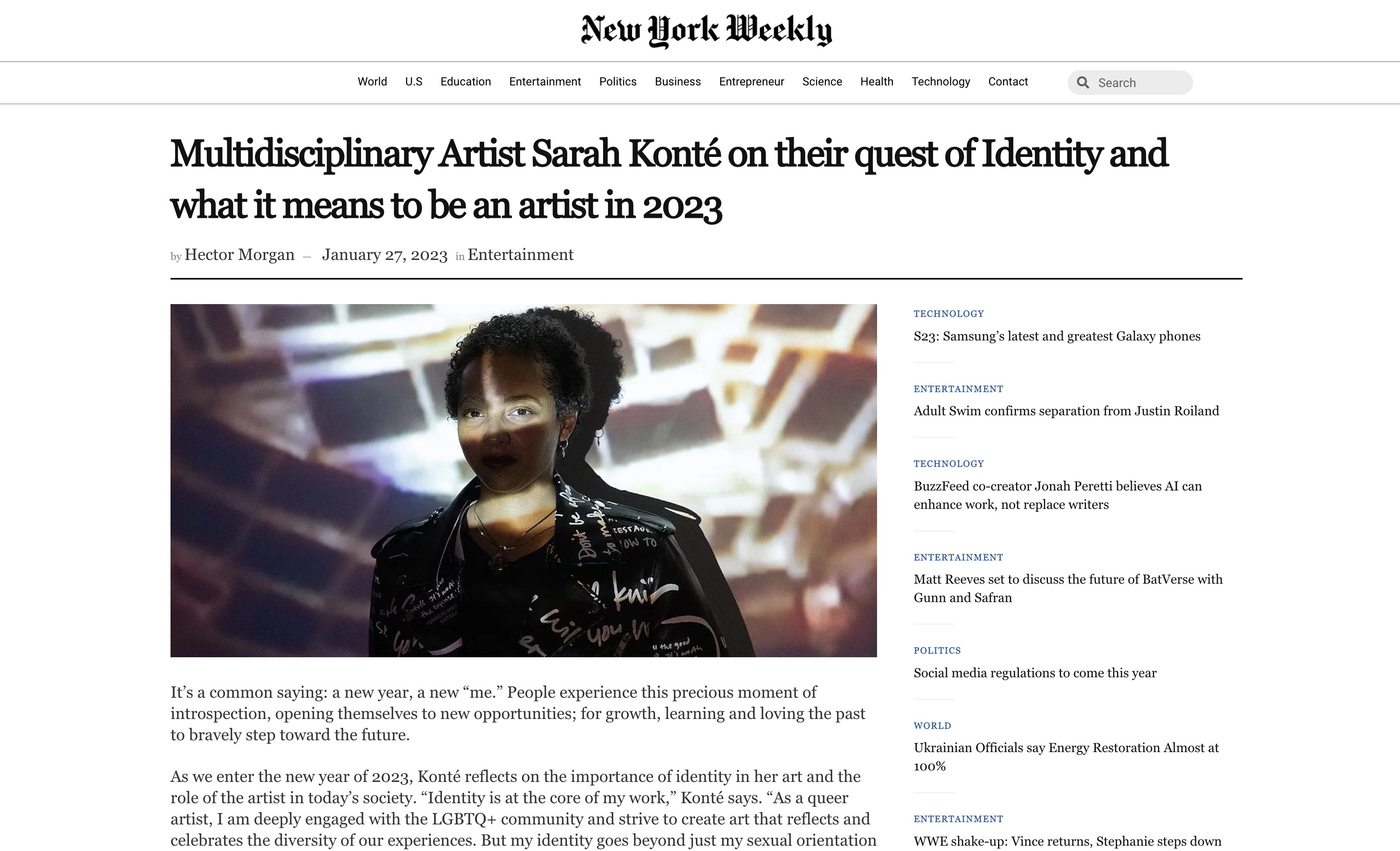Open the article's featured portrait image
1400x851 pixels.
(523, 481)
